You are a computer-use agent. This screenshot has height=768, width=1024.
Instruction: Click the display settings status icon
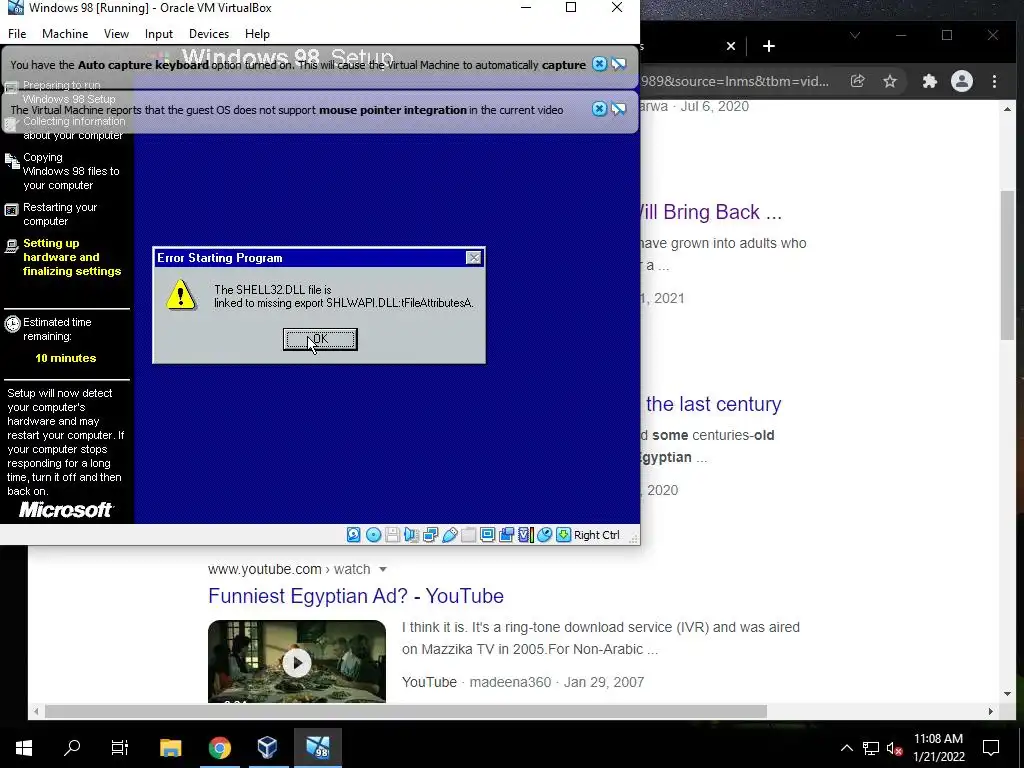(487, 535)
